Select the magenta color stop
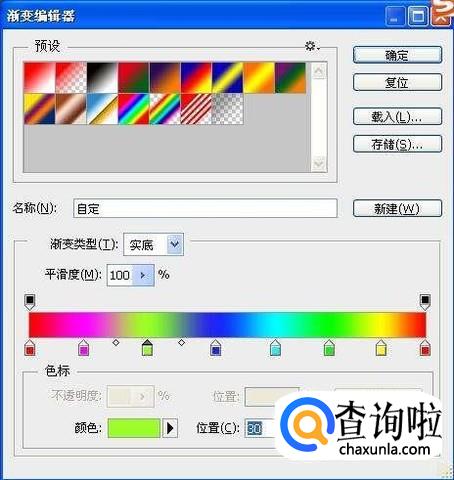The width and height of the screenshot is (454, 480). (83, 348)
